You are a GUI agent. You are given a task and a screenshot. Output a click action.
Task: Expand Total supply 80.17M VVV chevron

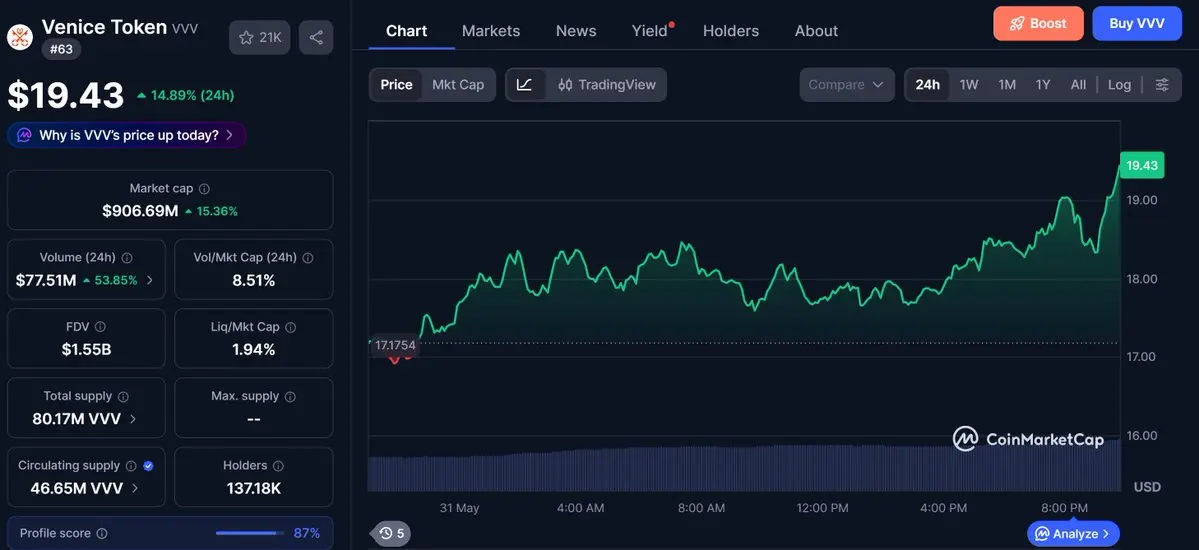(x=133, y=419)
